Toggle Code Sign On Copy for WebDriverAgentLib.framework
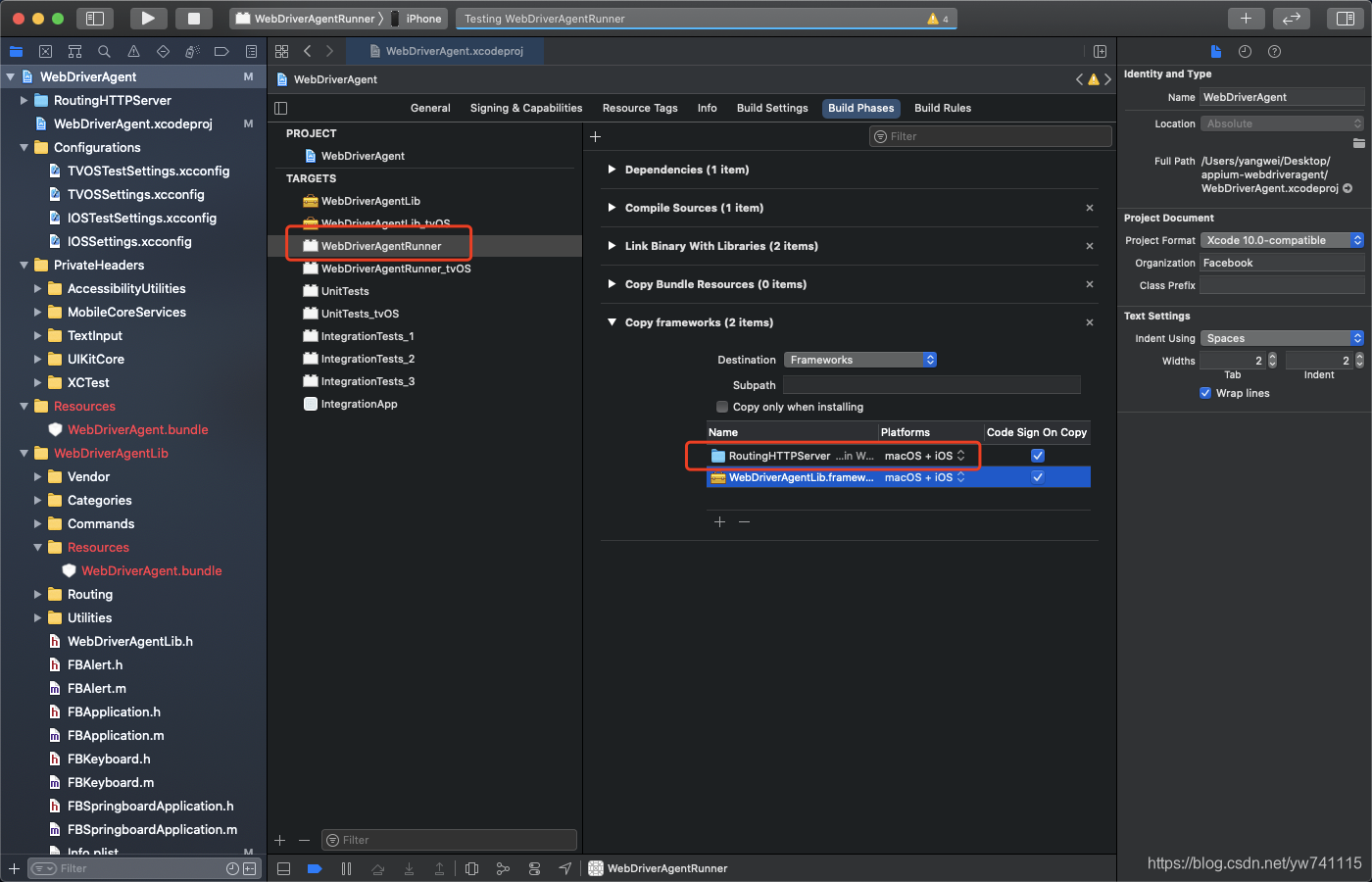1372x882 pixels. [x=1038, y=477]
